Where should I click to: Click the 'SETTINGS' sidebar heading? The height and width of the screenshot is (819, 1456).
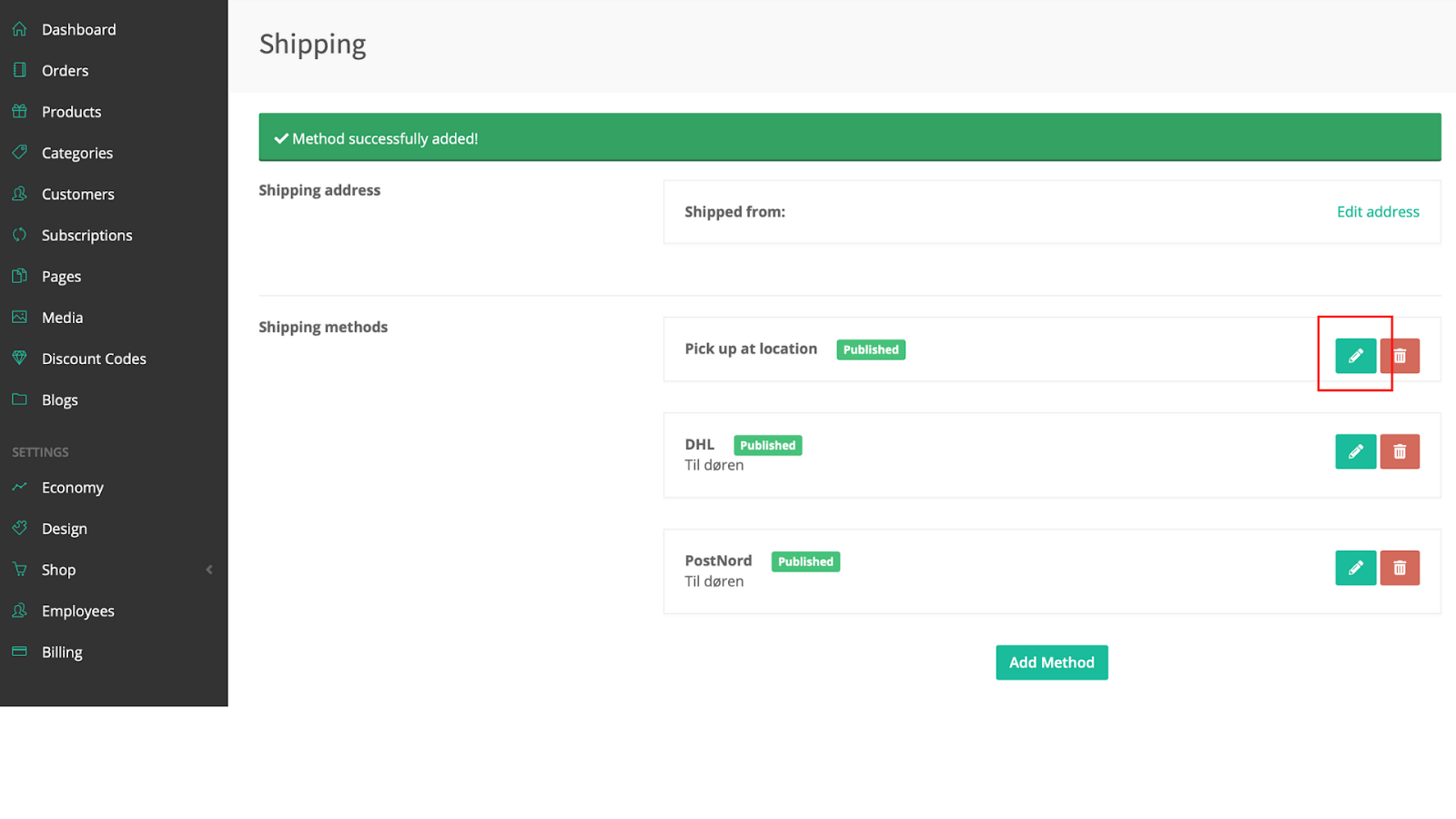pyautogui.click(x=40, y=452)
